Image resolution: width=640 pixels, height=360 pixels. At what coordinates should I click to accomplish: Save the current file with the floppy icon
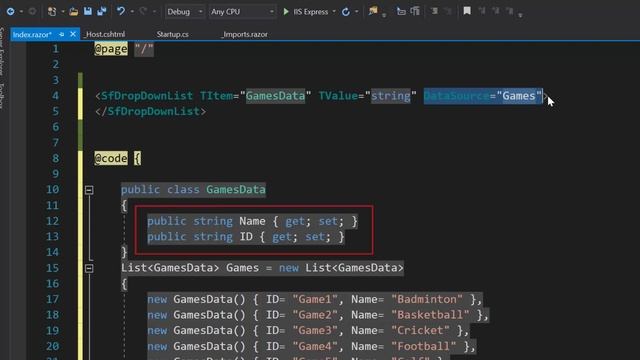click(x=88, y=11)
